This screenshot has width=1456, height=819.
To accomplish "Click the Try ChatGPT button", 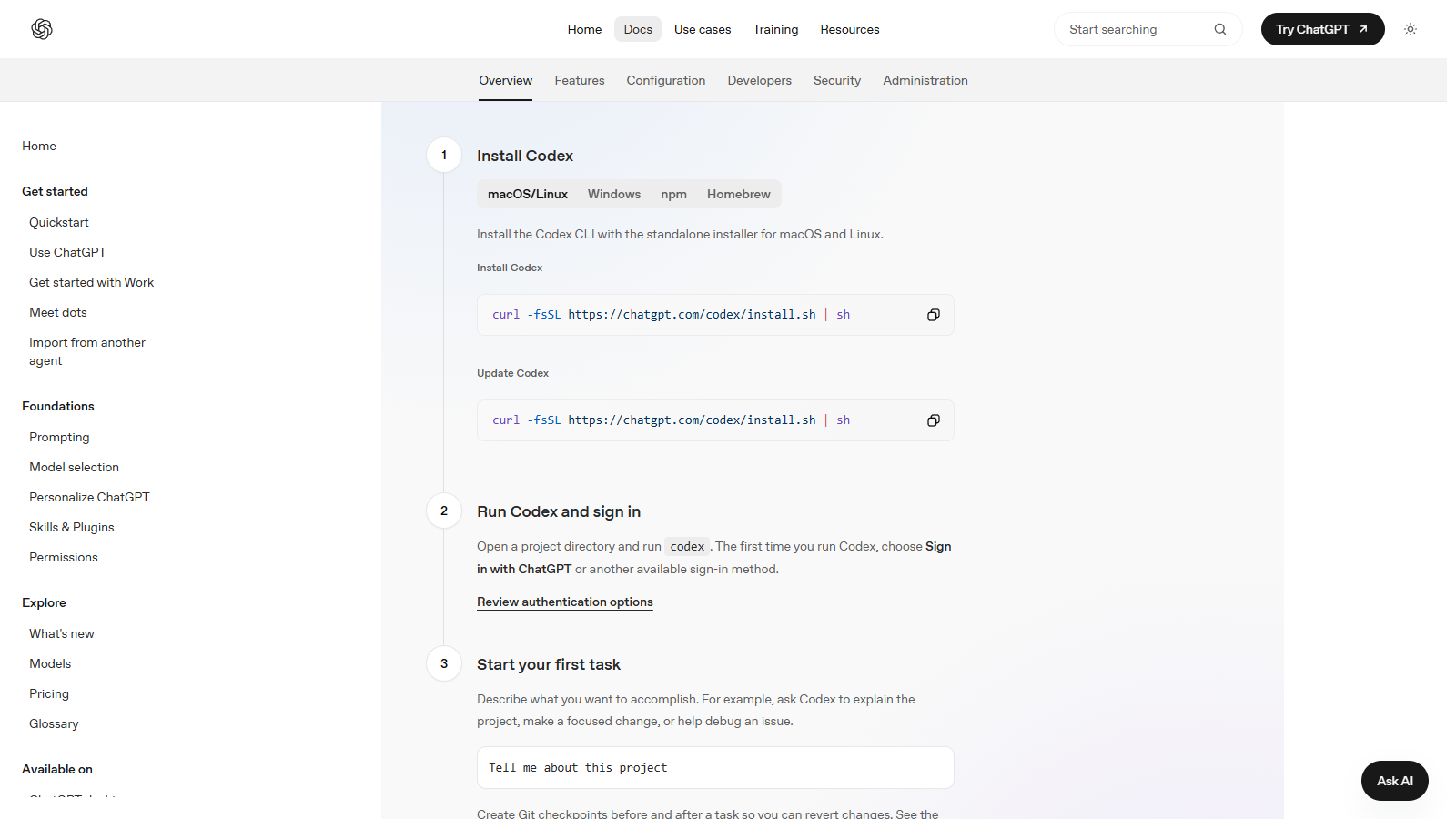I will [x=1322, y=29].
